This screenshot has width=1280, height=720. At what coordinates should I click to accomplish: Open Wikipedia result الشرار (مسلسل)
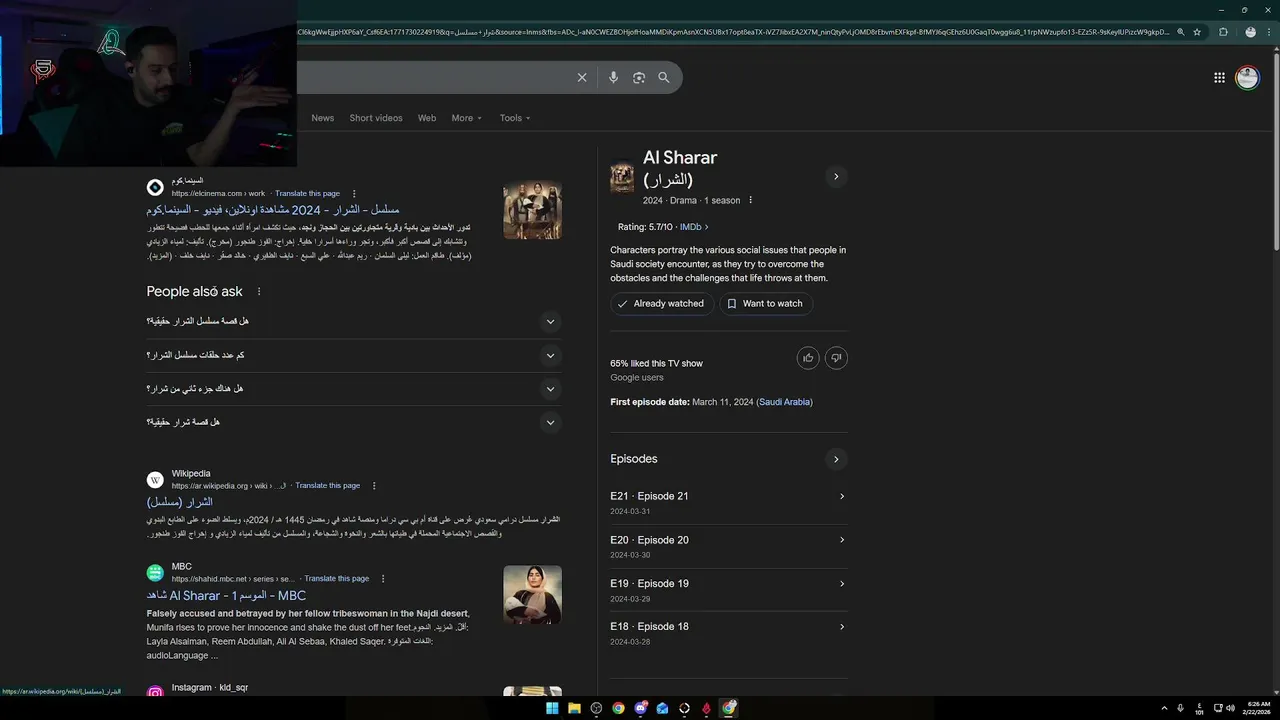[180, 502]
